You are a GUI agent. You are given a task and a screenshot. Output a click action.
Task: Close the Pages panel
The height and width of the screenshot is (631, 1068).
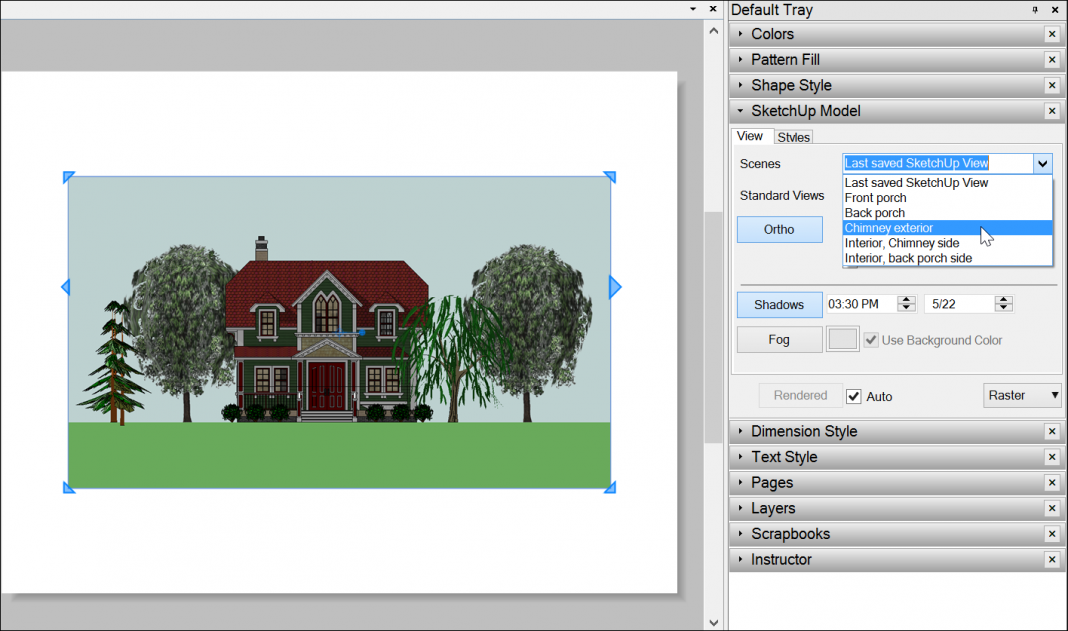[x=1051, y=482]
